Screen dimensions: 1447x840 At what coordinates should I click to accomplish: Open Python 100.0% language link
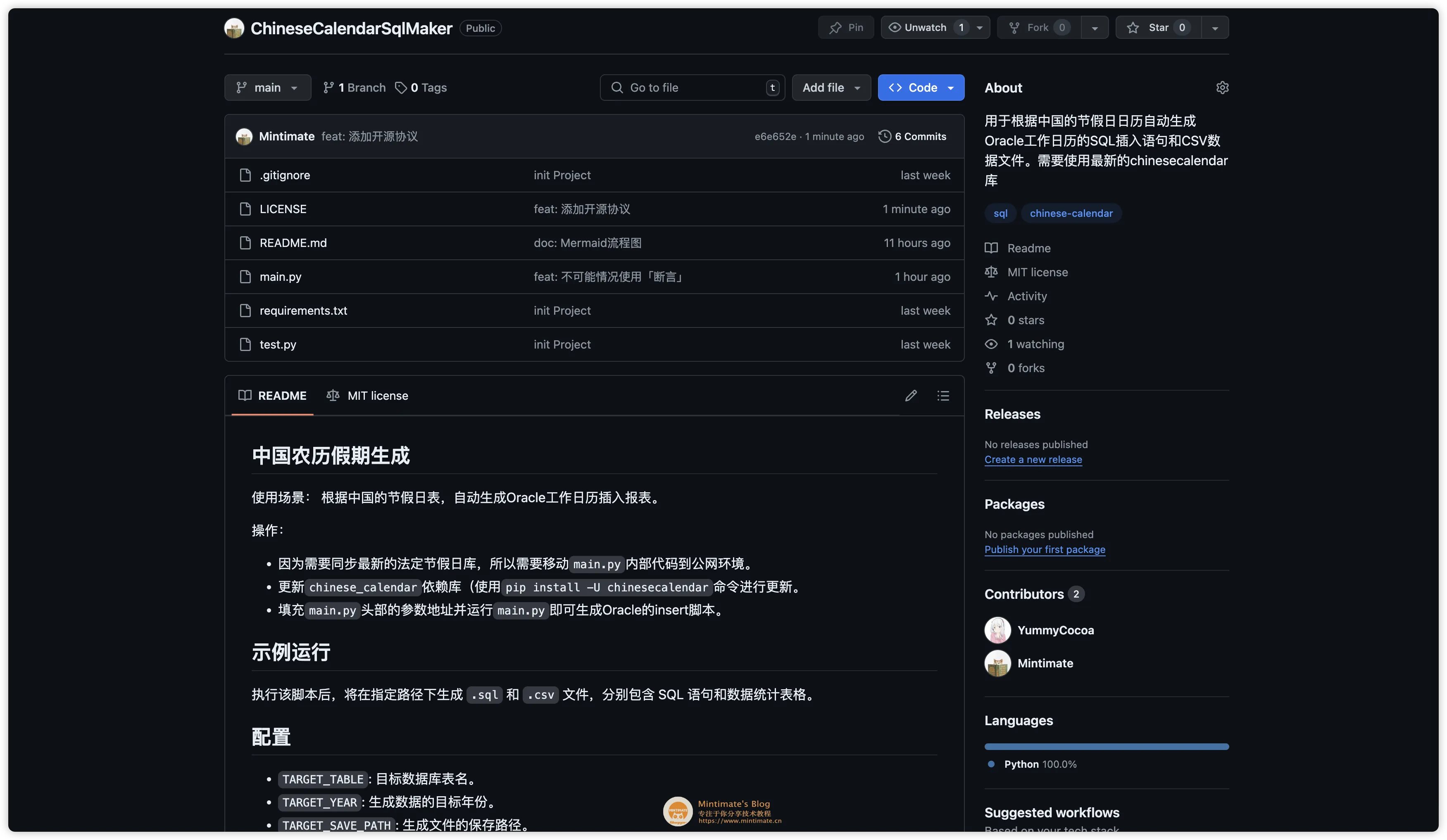tap(1033, 764)
